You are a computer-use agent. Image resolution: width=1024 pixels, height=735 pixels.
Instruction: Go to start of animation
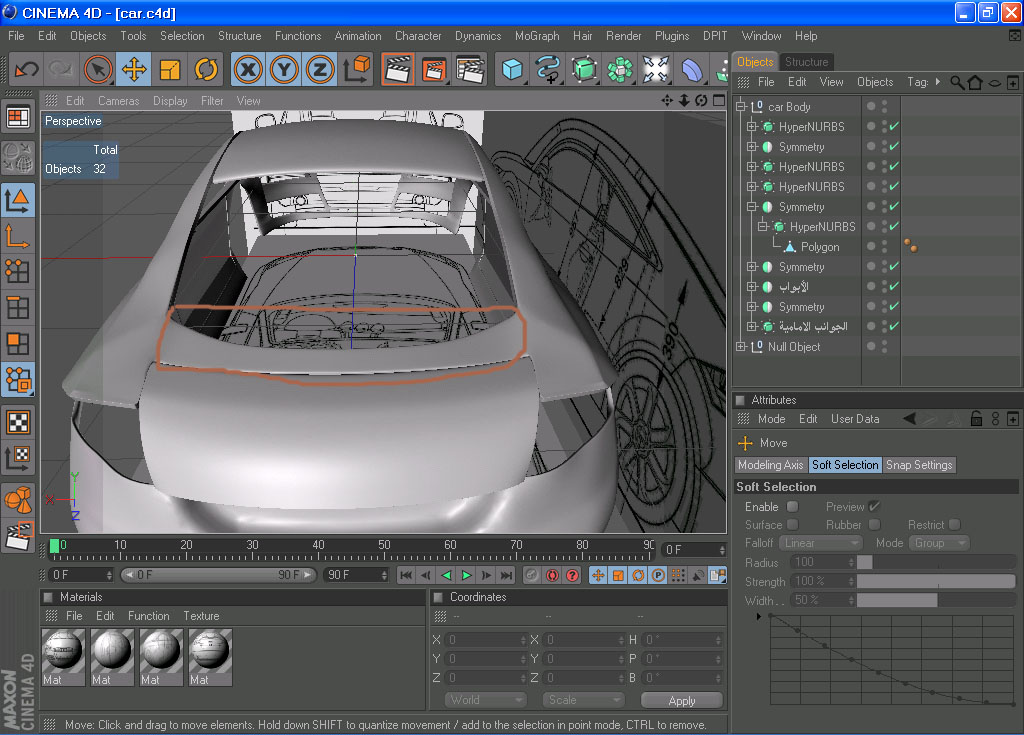[x=406, y=575]
